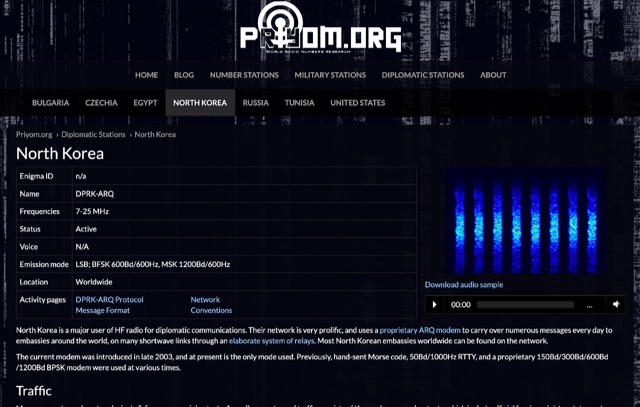Open the Diplomatic Stations menu

point(423,75)
